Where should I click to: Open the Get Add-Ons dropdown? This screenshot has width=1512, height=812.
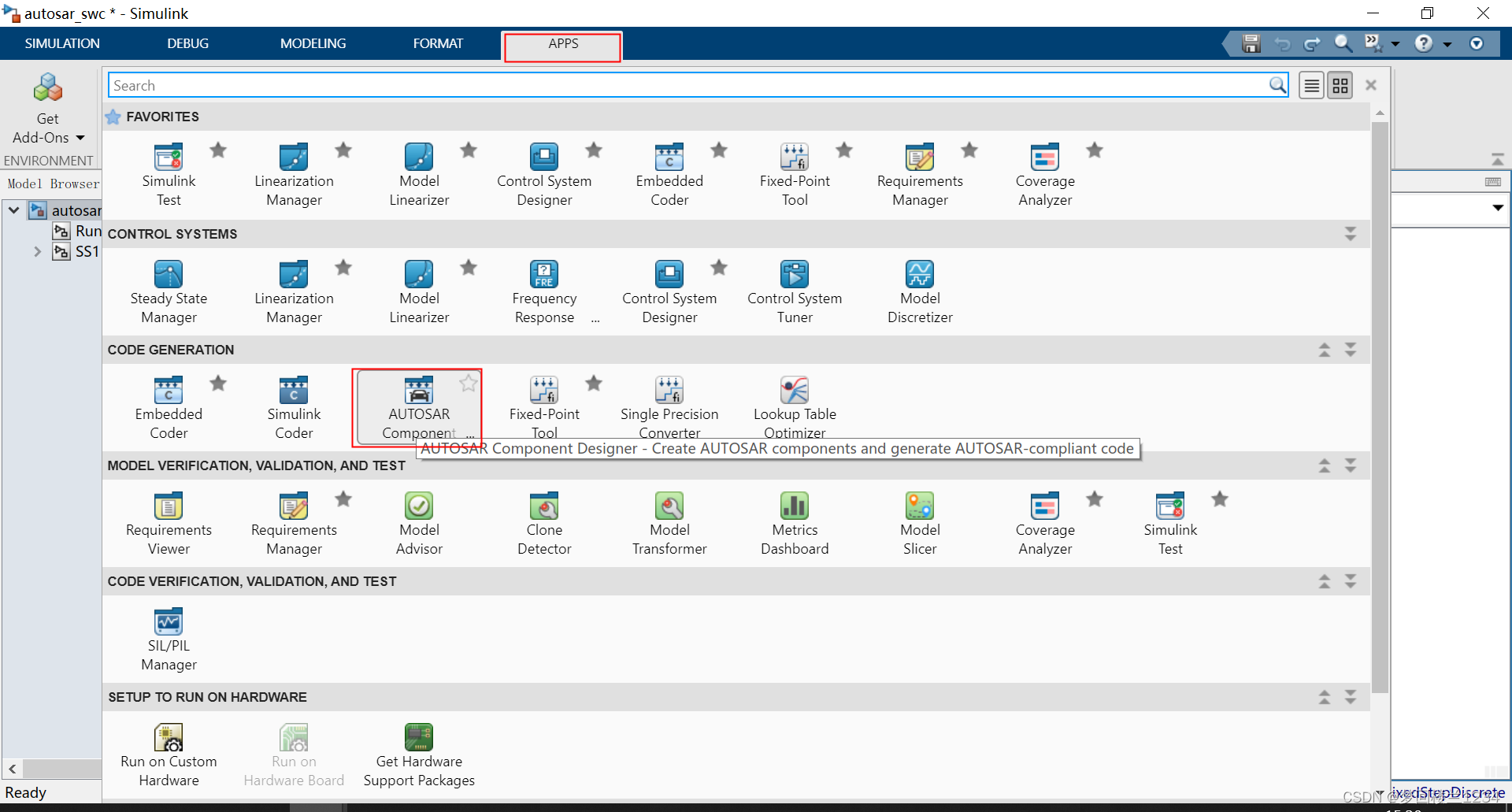coord(80,137)
